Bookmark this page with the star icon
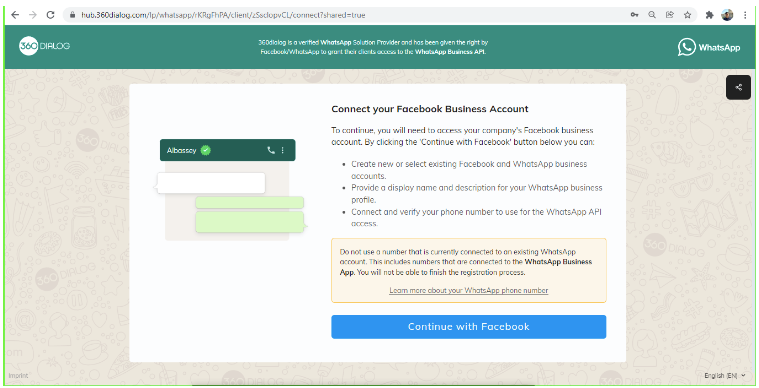 pyautogui.click(x=687, y=15)
